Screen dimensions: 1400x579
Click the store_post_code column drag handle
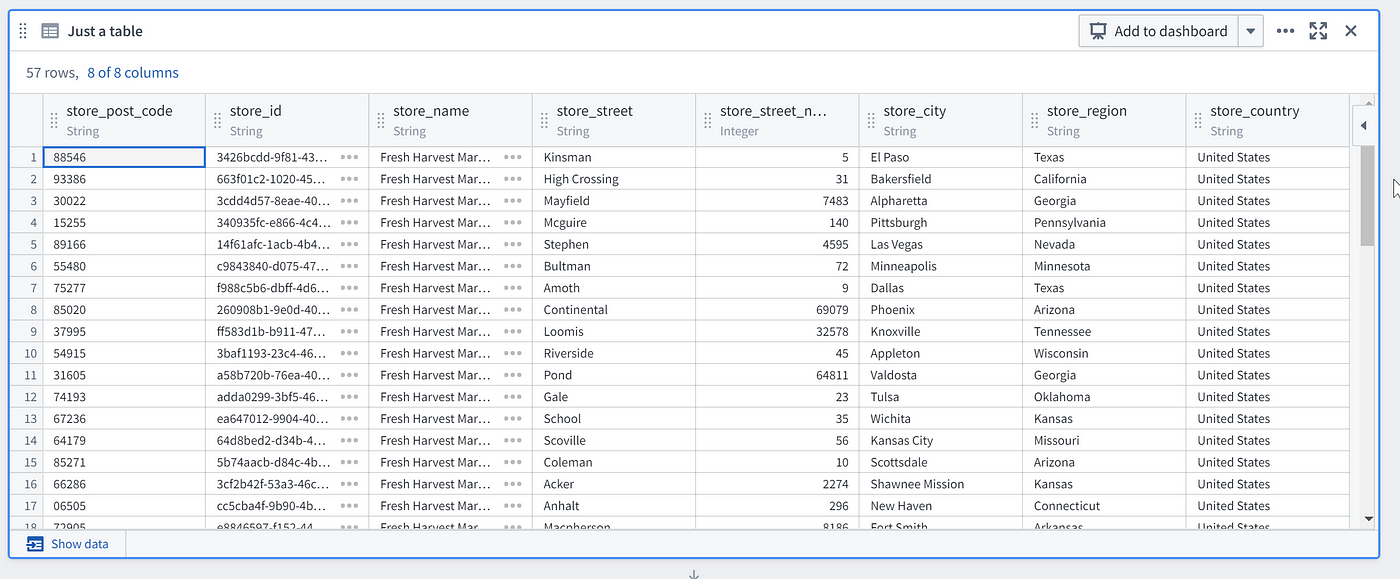pos(54,120)
